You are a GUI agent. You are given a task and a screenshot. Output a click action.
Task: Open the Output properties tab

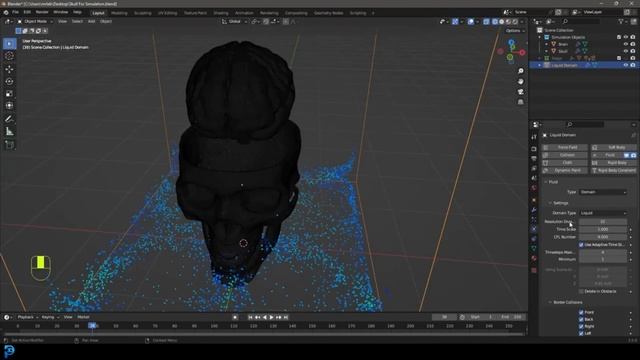coord(534,158)
